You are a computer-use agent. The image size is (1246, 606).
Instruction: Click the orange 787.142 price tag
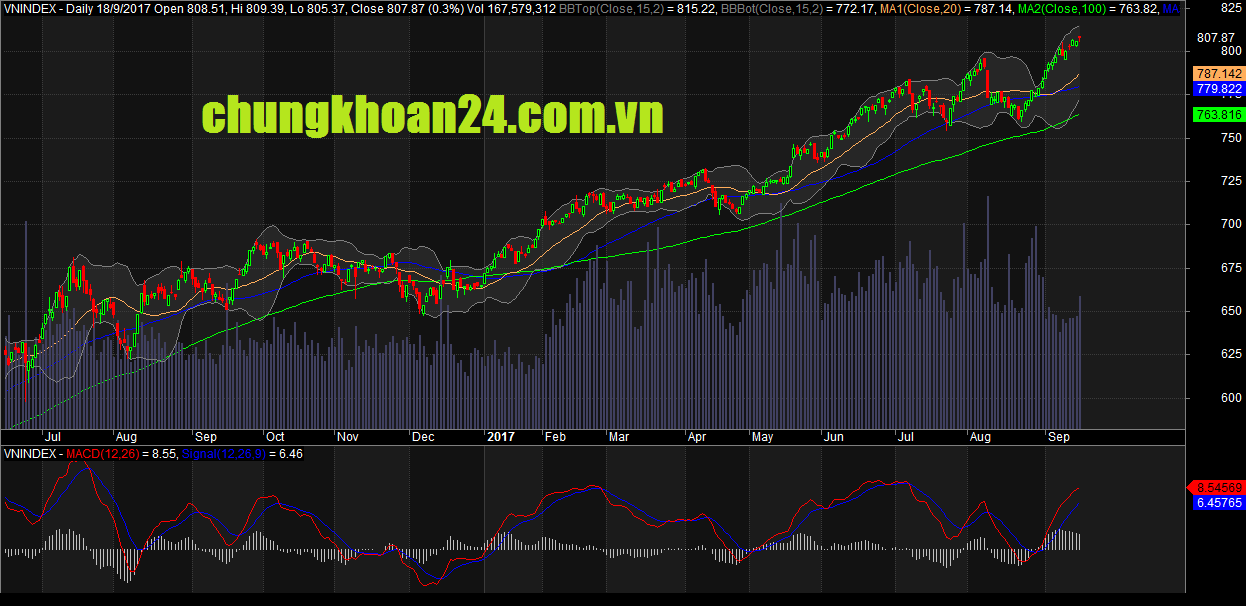coord(1218,74)
